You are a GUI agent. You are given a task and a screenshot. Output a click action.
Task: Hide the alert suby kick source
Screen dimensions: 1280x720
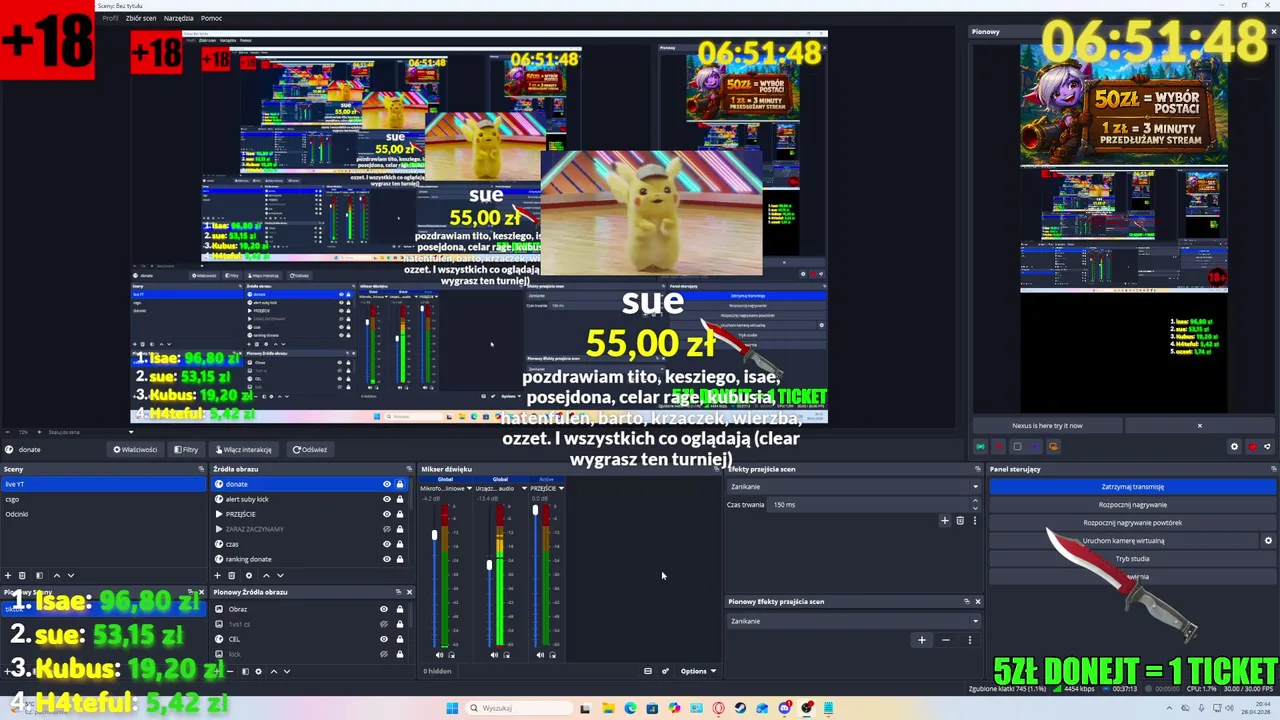pos(386,499)
